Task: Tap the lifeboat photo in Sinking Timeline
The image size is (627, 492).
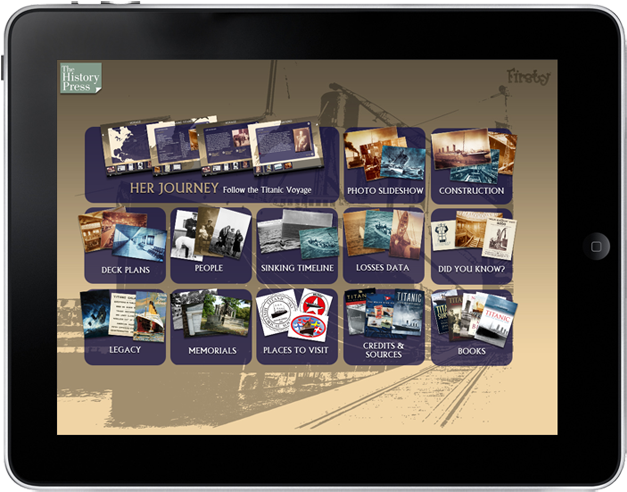Action: coord(319,242)
